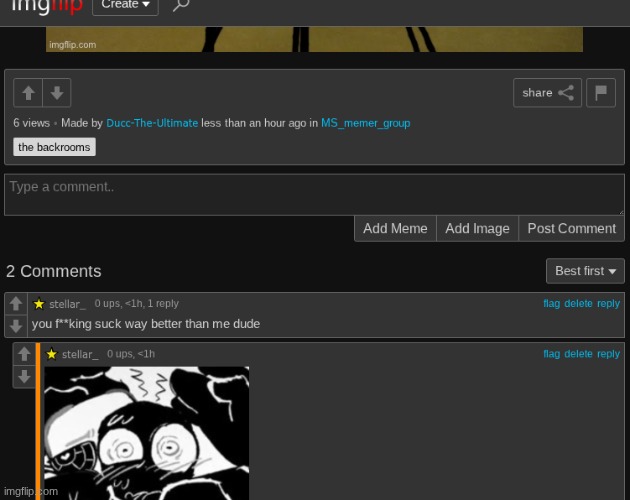Open the black-and-white cartoon comment image

(x=147, y=433)
